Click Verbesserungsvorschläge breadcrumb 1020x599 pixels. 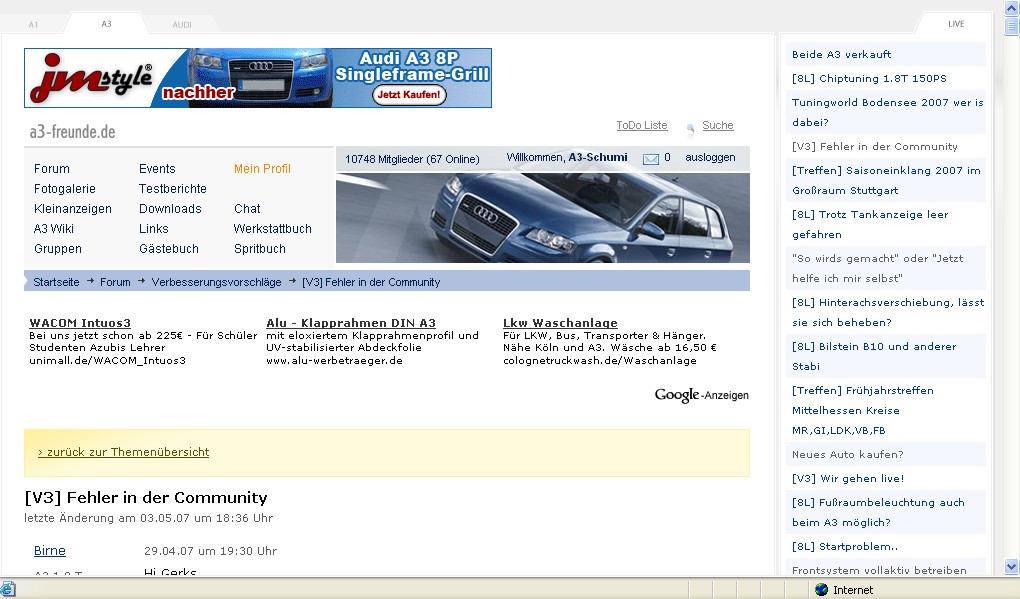[x=216, y=282]
